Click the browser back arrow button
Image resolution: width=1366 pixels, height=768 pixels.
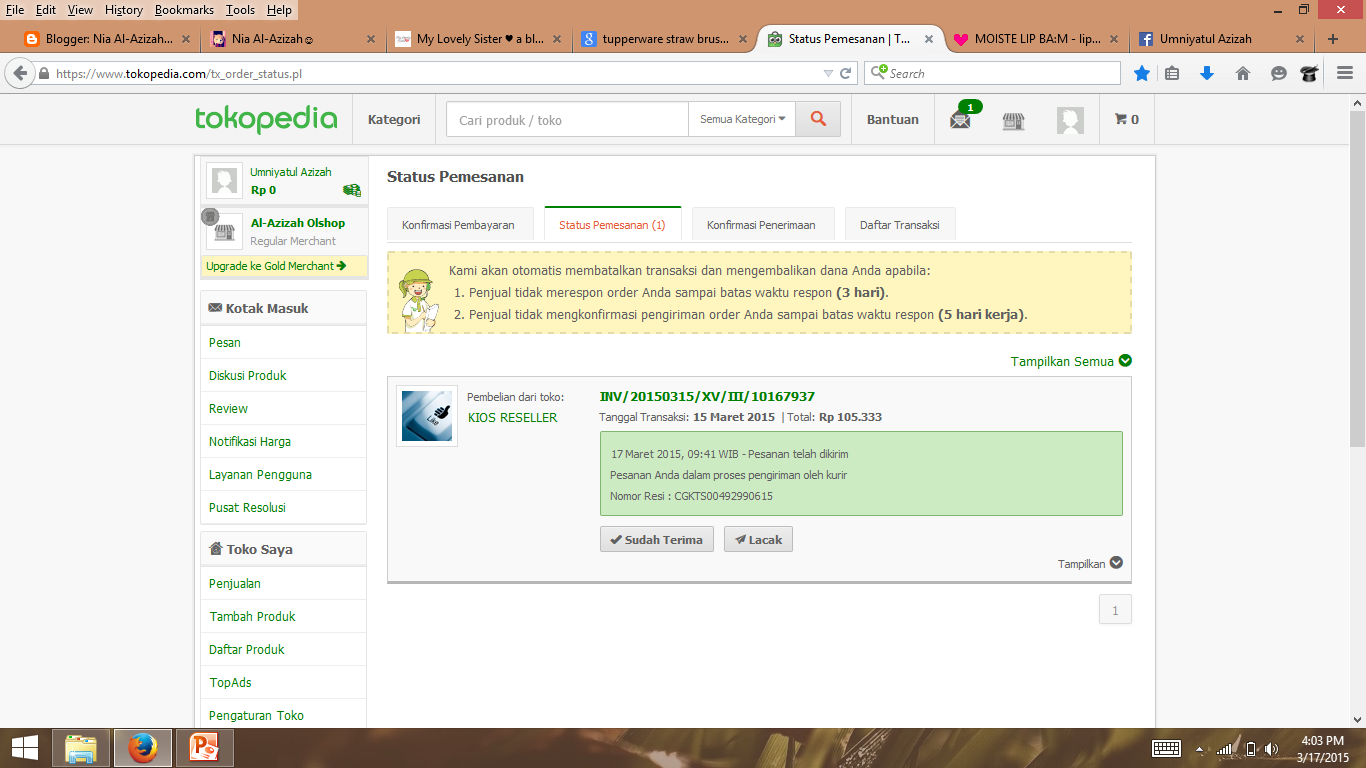19,73
